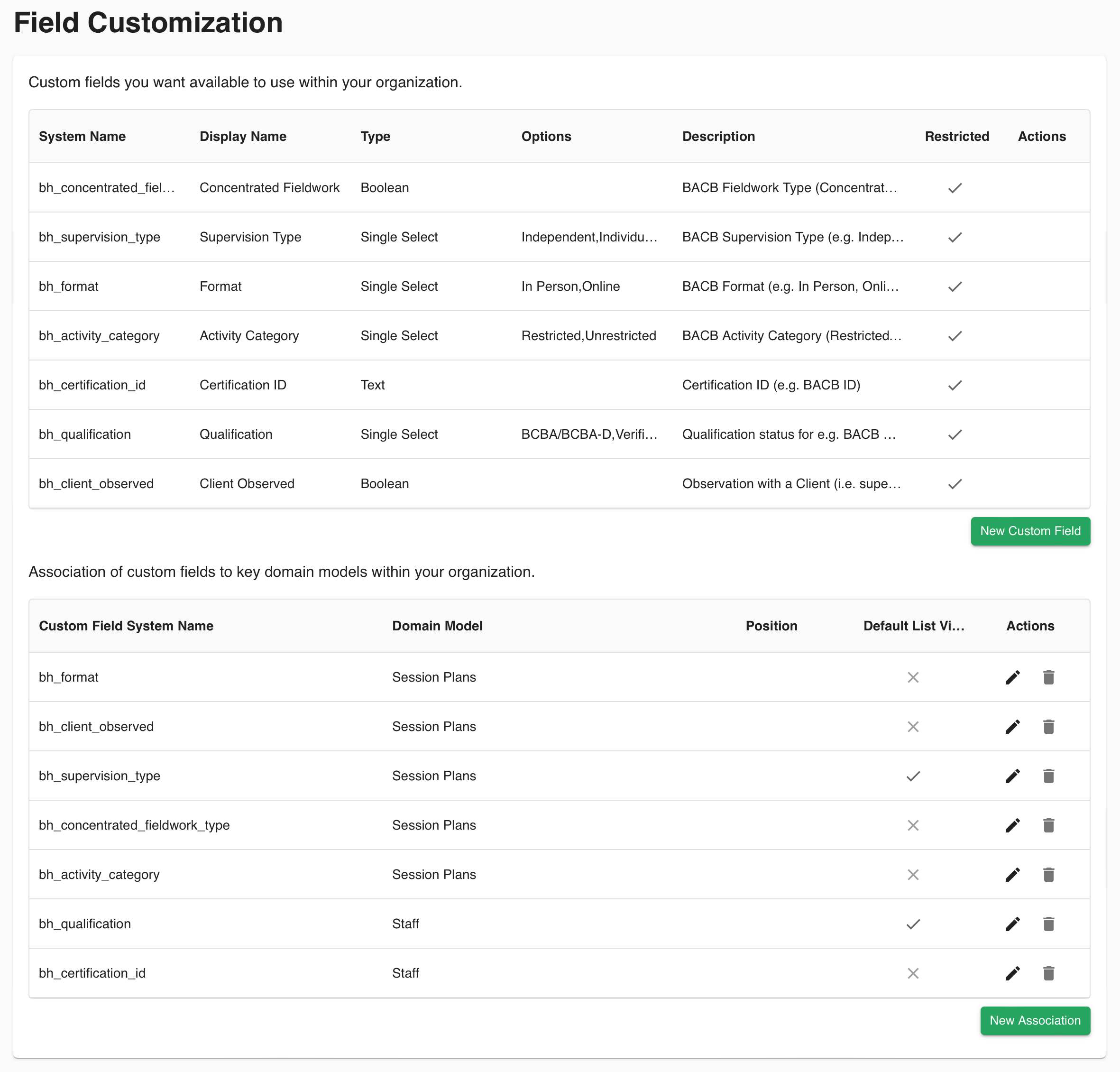The image size is (1120, 1072).
Task: Click the 'In Person,Online' options cell
Action: [x=570, y=286]
